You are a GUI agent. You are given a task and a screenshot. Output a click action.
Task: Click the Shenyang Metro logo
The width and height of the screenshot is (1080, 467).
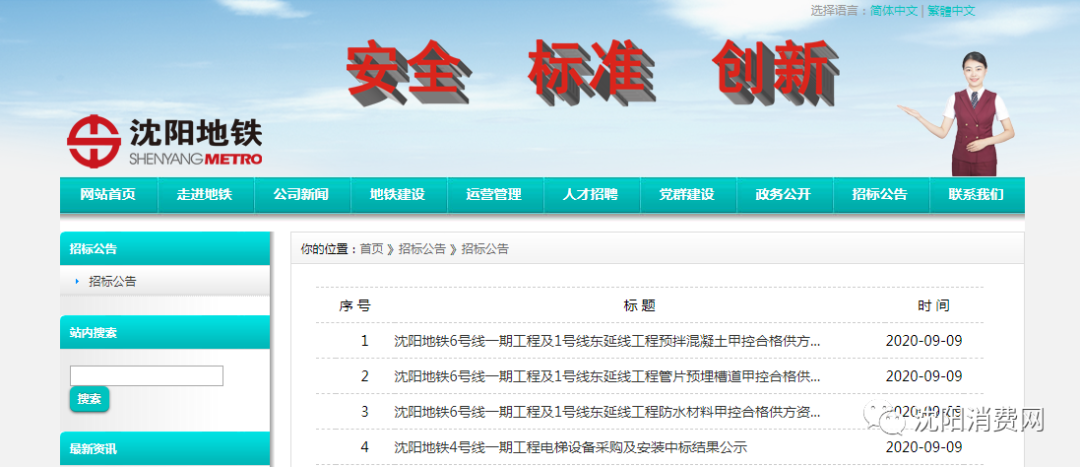pyautogui.click(x=164, y=142)
